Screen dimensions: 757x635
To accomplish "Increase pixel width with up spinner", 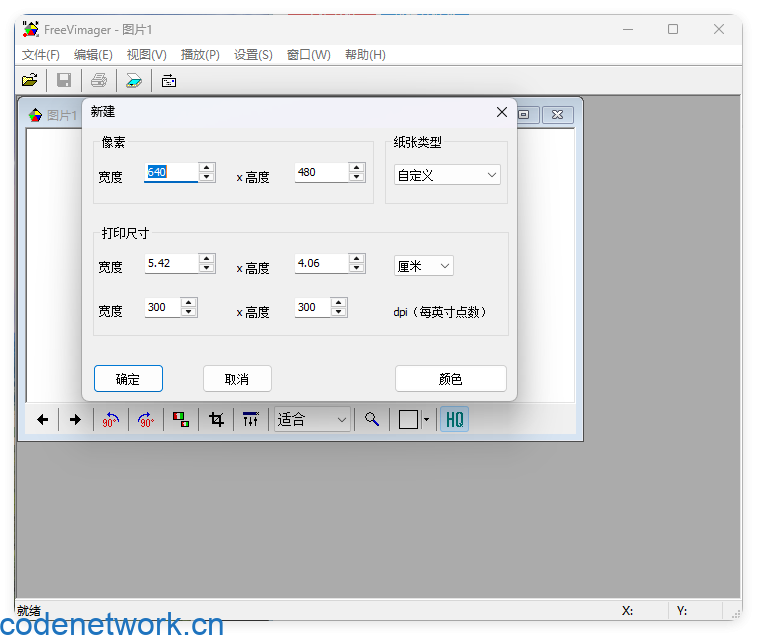I will pyautogui.click(x=207, y=168).
